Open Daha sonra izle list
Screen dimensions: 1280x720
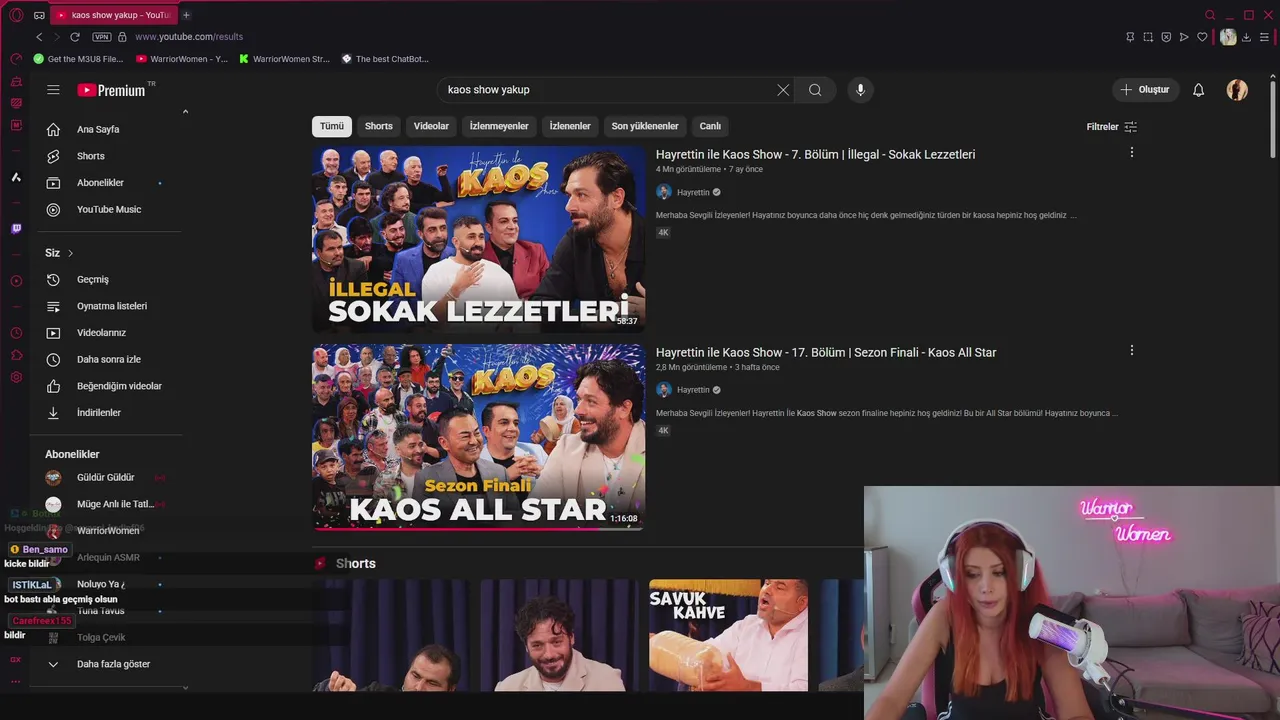pos(107,359)
